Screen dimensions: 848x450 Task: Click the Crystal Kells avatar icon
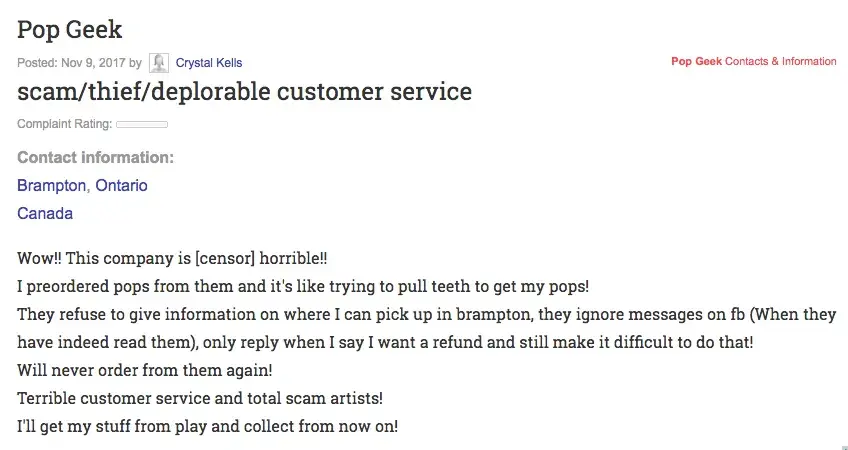click(159, 62)
